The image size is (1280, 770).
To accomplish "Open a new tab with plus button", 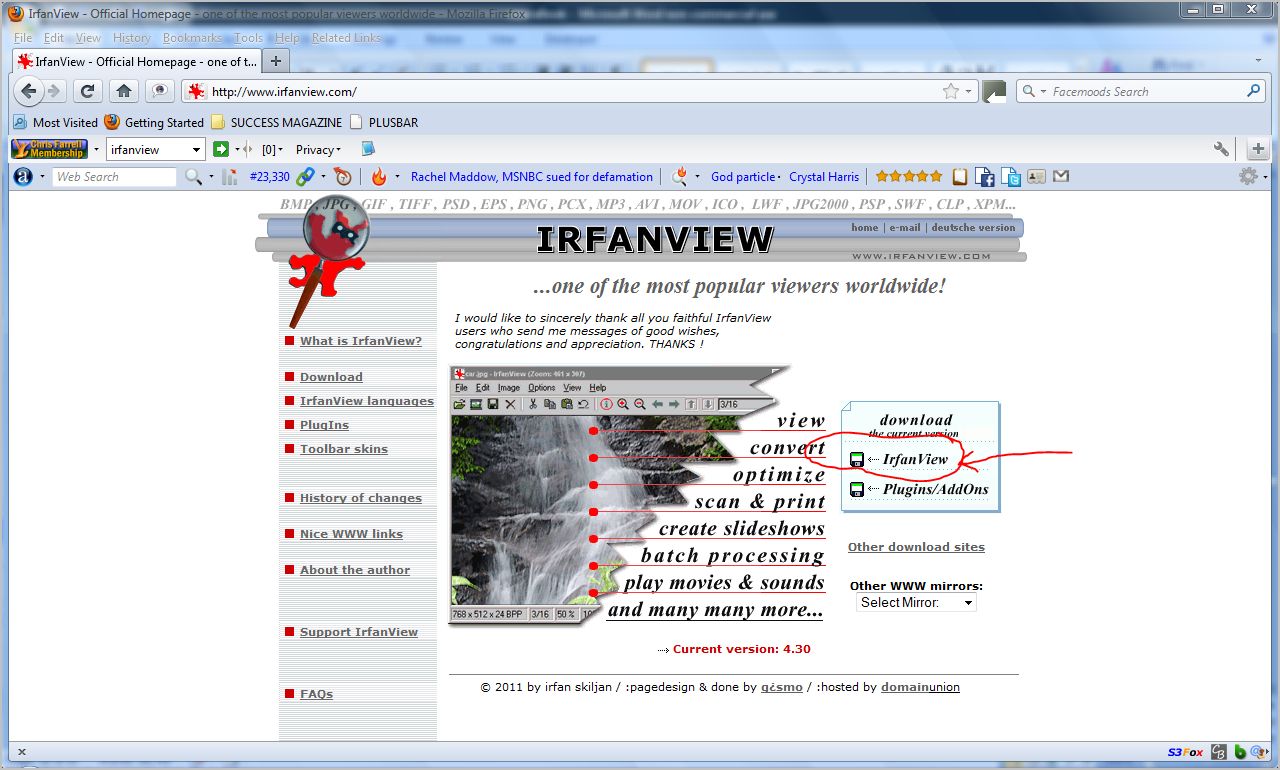I will 276,61.
